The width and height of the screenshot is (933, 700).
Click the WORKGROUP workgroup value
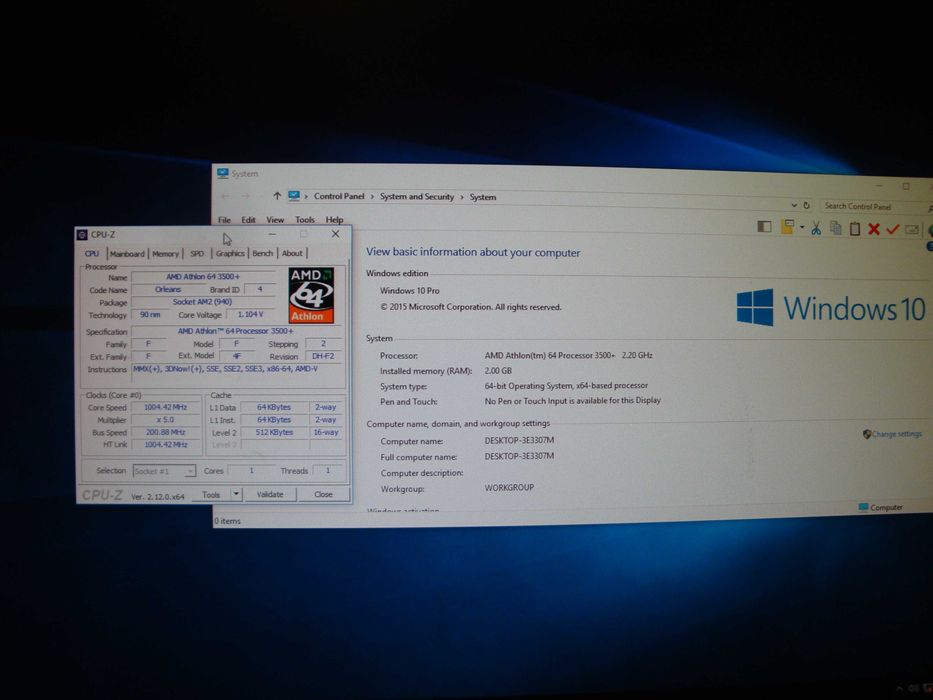pyautogui.click(x=509, y=487)
